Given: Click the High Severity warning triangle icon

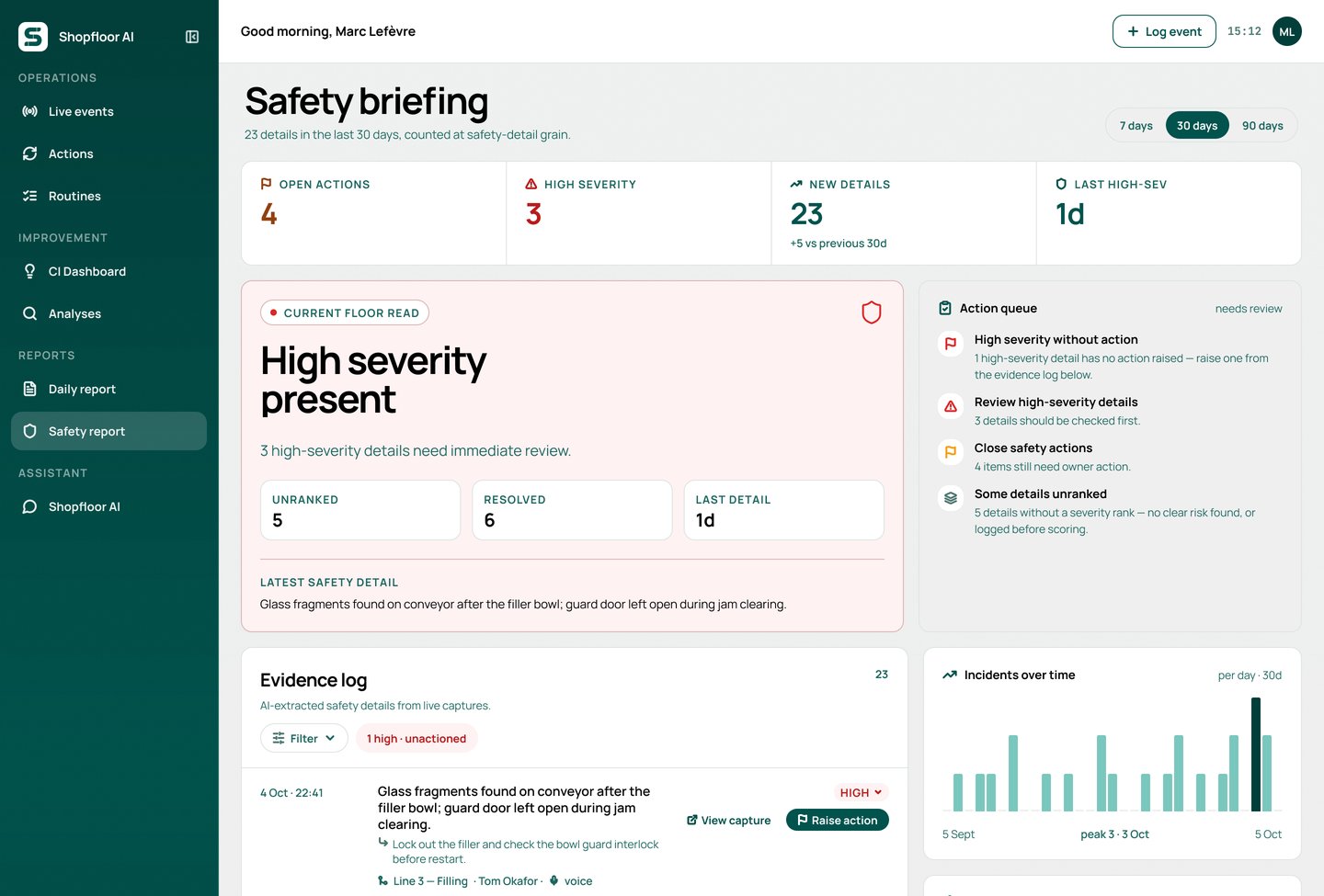Looking at the screenshot, I should (x=531, y=184).
